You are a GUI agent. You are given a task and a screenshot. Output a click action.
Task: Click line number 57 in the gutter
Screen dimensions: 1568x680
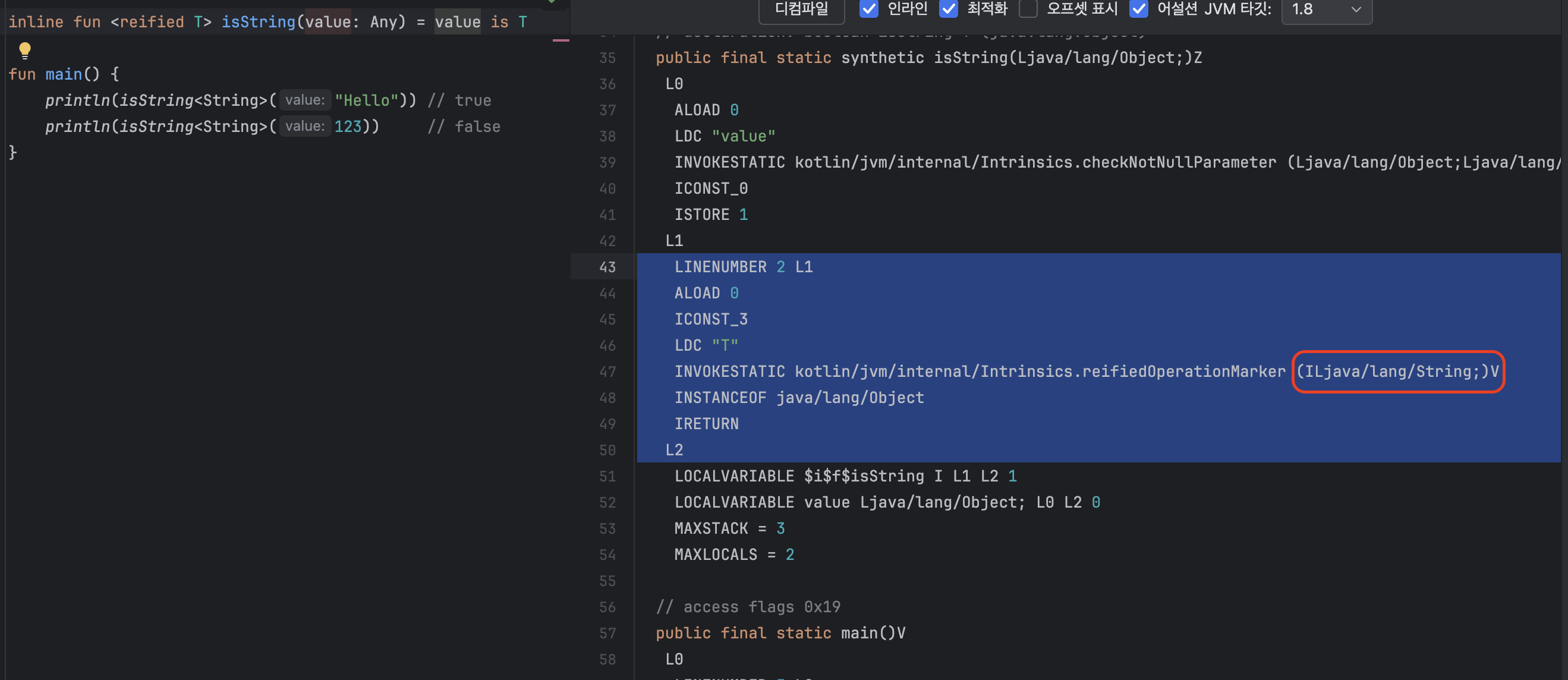[607, 633]
